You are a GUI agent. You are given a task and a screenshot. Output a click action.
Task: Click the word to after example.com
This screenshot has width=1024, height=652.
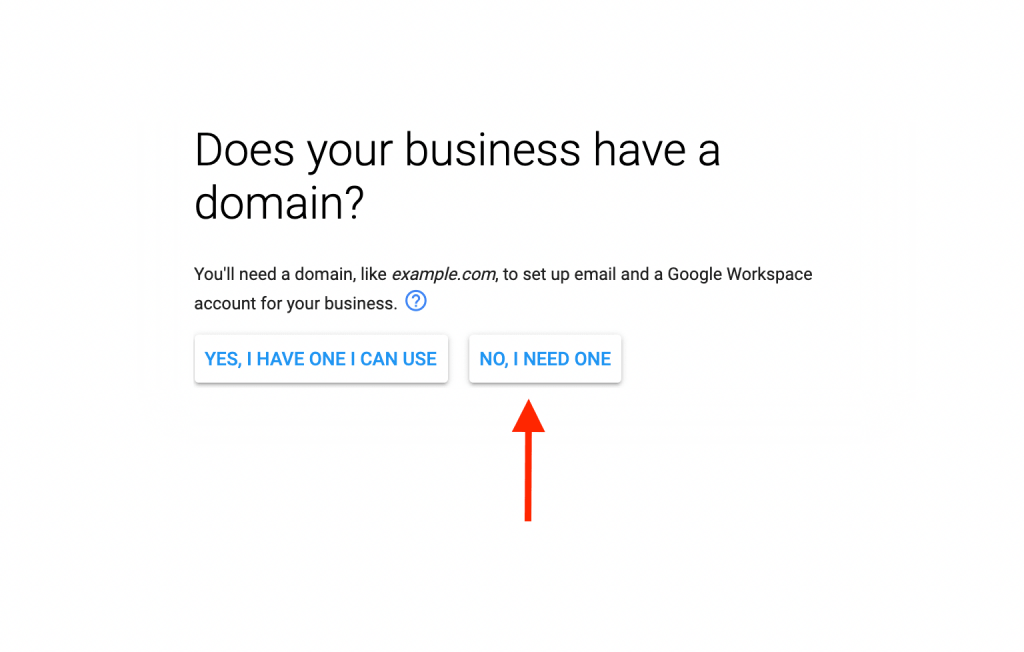(x=511, y=275)
